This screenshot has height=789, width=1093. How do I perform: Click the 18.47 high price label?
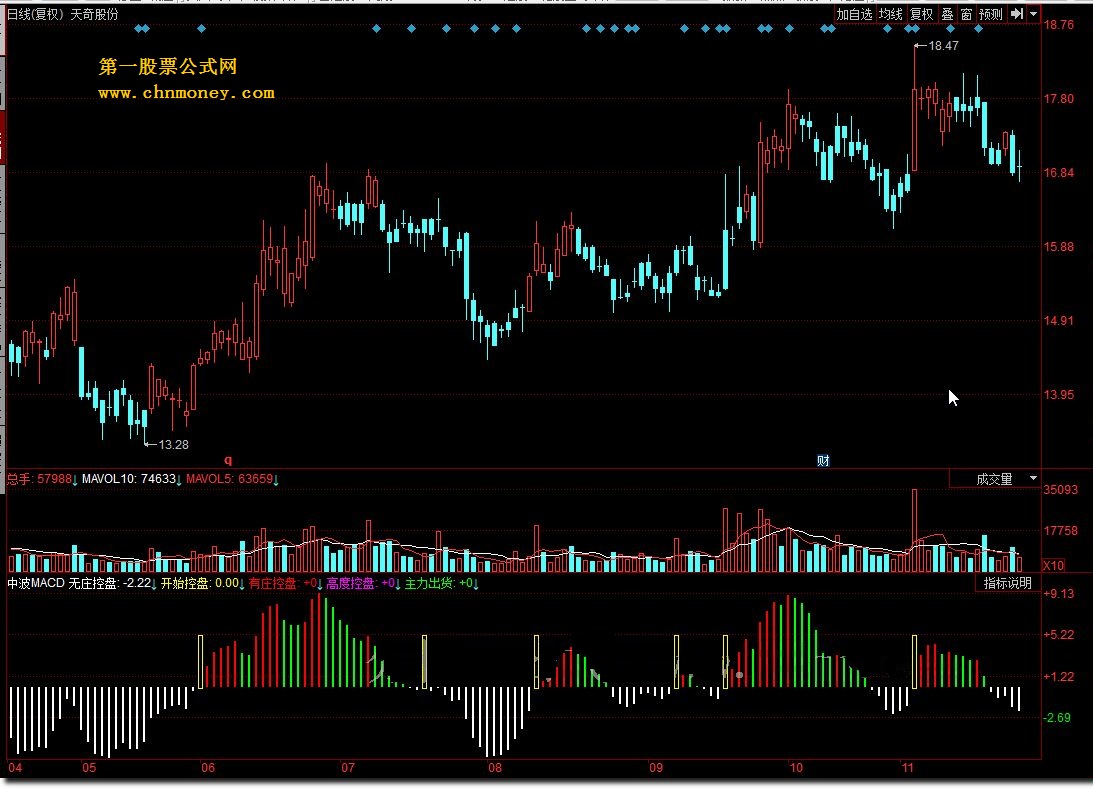point(943,46)
